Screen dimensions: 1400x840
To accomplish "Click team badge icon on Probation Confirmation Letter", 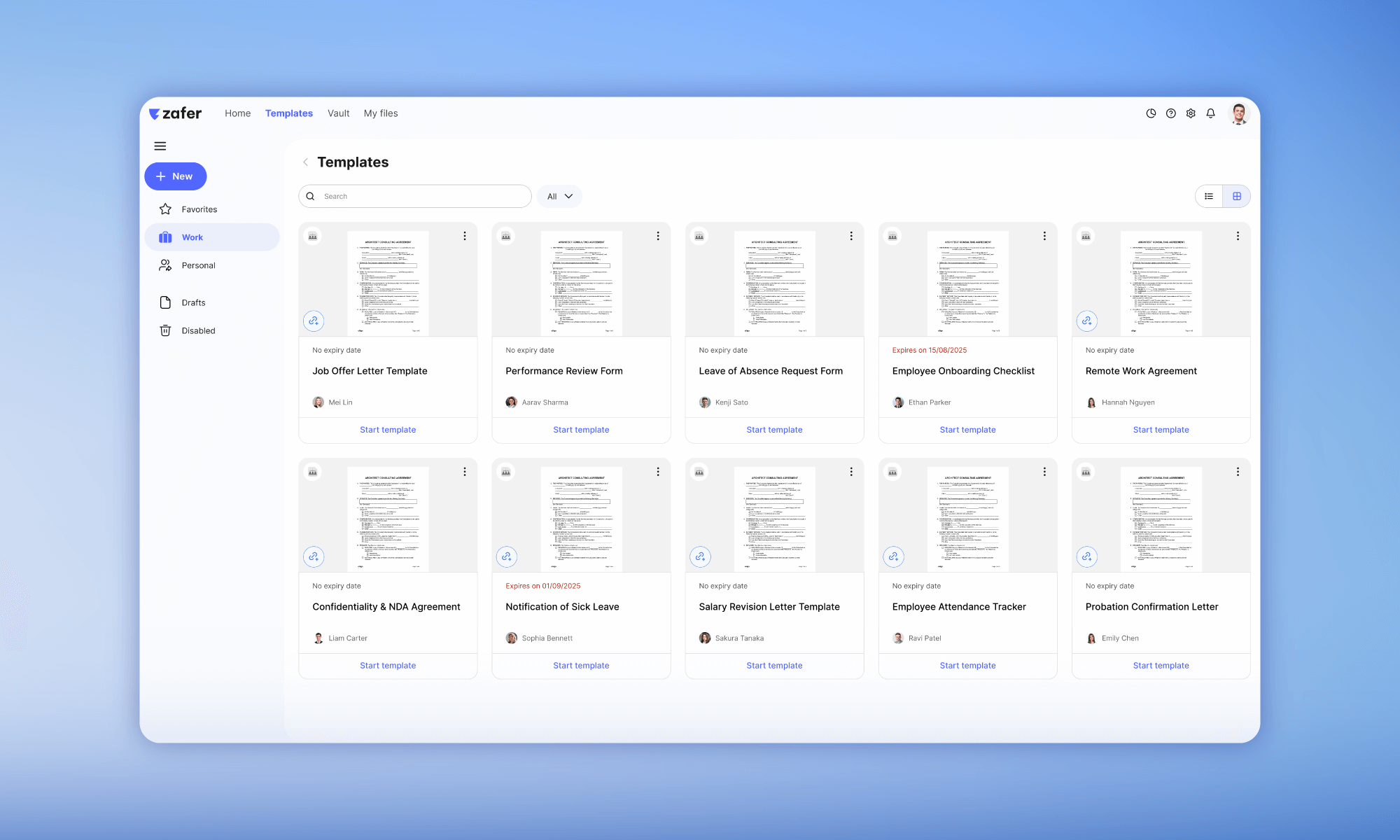I will click(x=1086, y=472).
